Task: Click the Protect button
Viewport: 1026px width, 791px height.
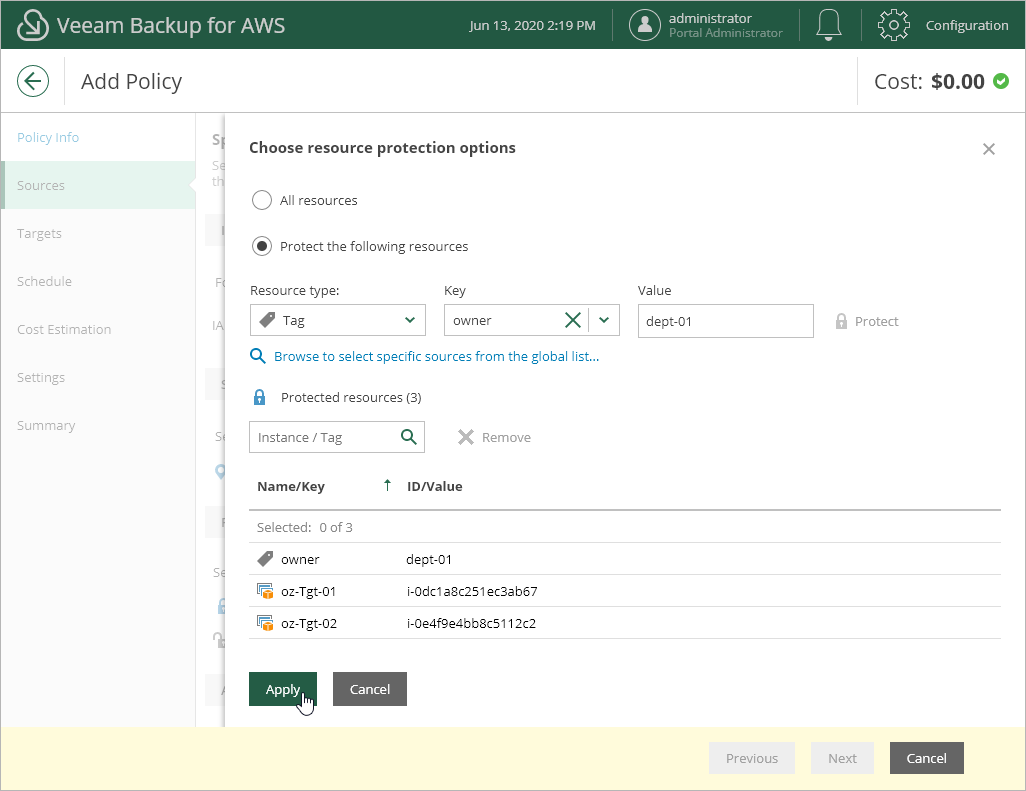Action: coord(867,321)
